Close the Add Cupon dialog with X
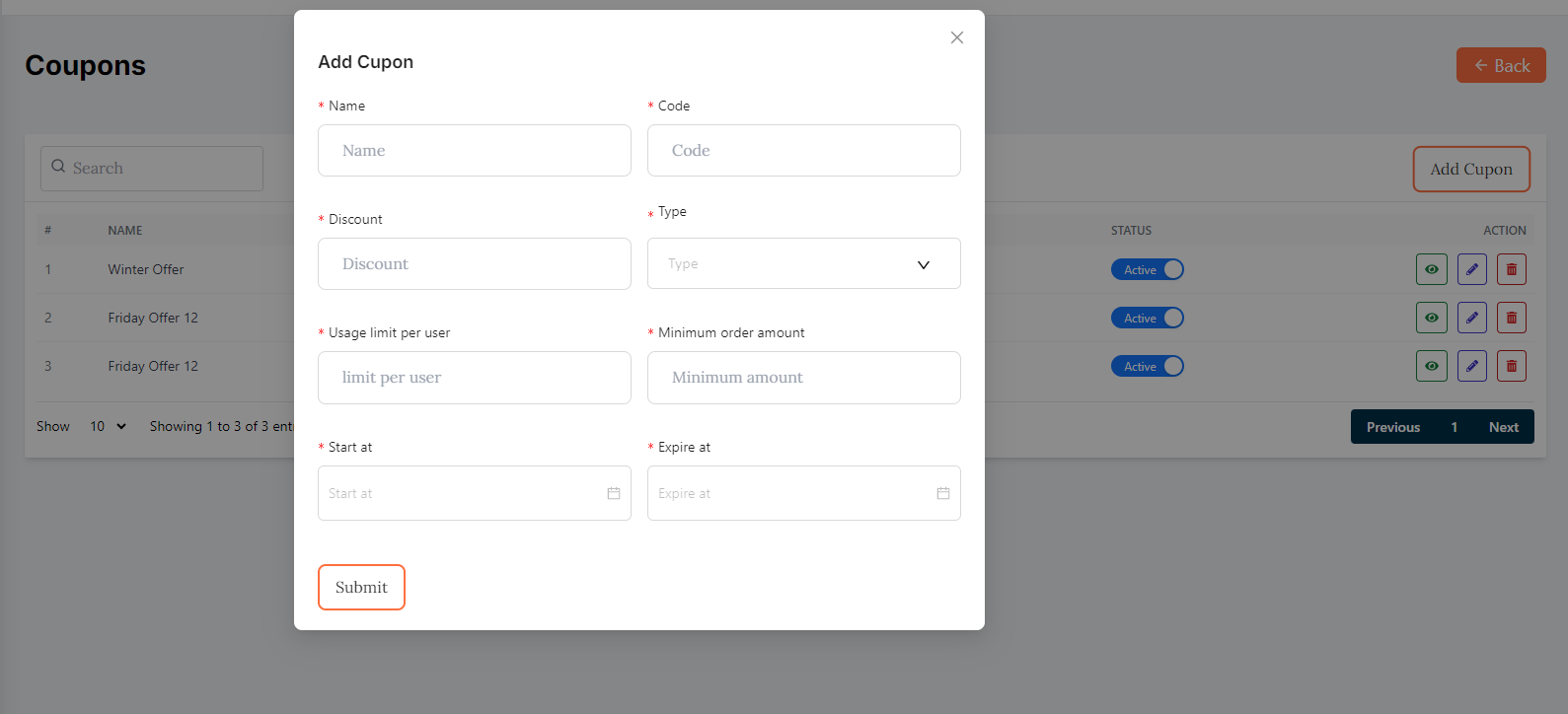 [x=956, y=37]
